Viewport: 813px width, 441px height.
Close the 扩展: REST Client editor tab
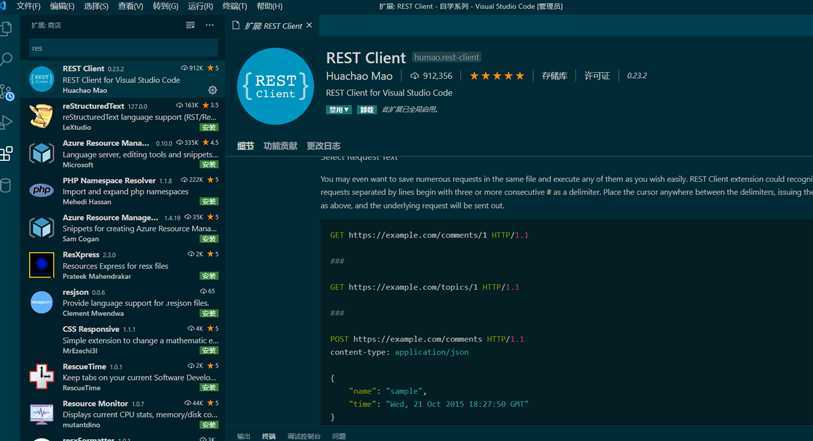point(310,25)
